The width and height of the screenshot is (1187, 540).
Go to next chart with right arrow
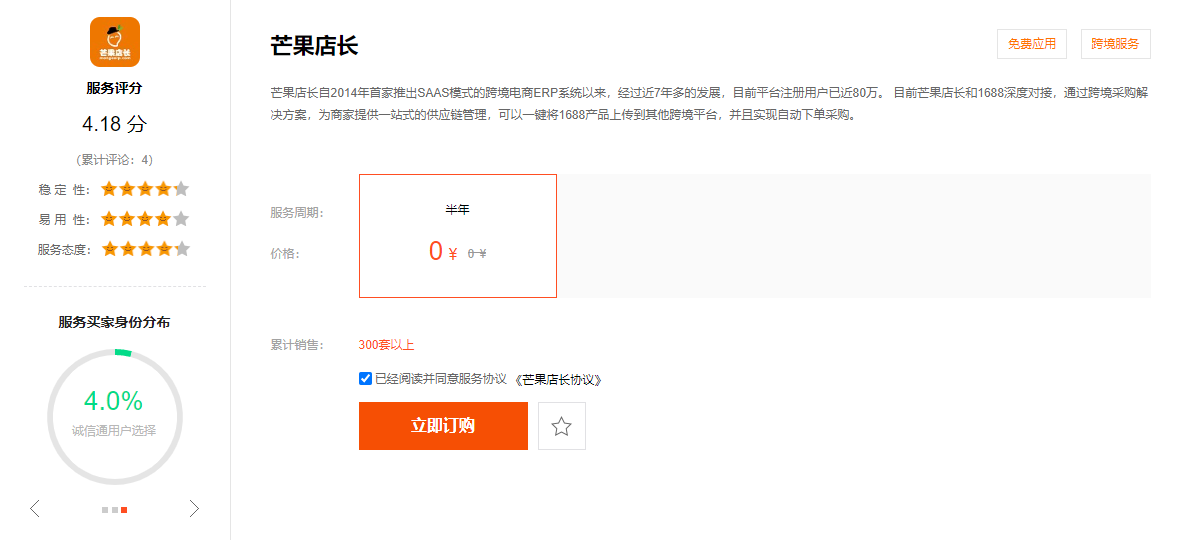click(194, 509)
